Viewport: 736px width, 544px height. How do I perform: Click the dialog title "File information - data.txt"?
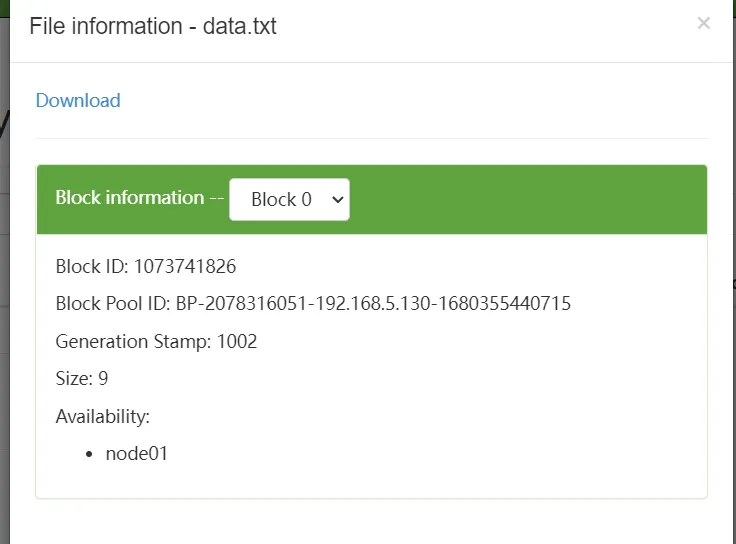click(x=153, y=26)
